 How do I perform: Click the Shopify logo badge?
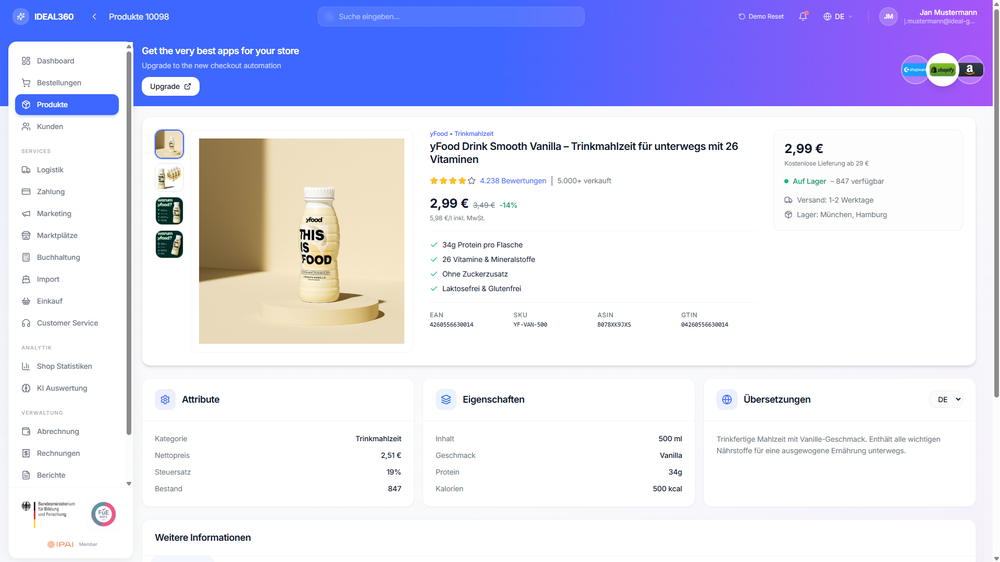point(943,70)
